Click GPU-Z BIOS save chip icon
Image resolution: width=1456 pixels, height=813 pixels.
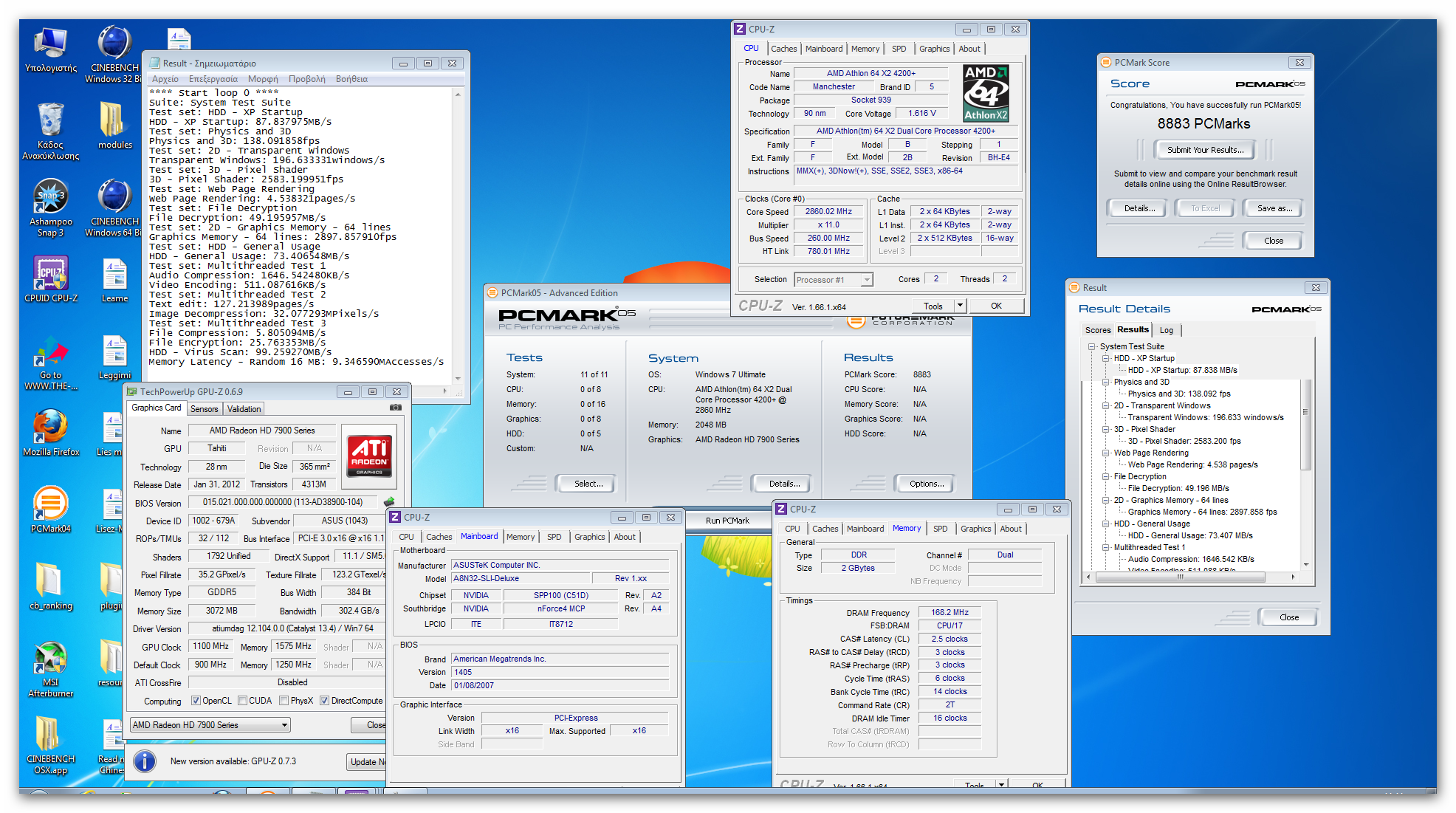(x=389, y=502)
